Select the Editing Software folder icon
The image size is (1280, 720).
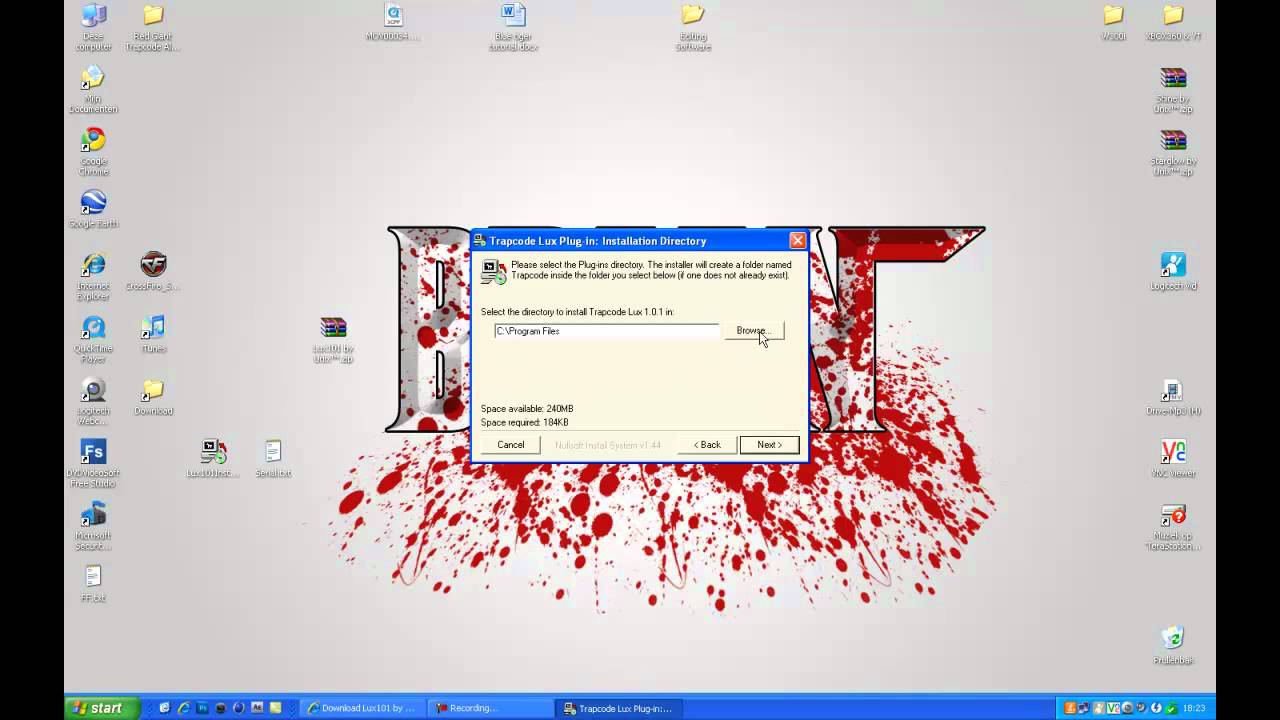[x=693, y=27]
